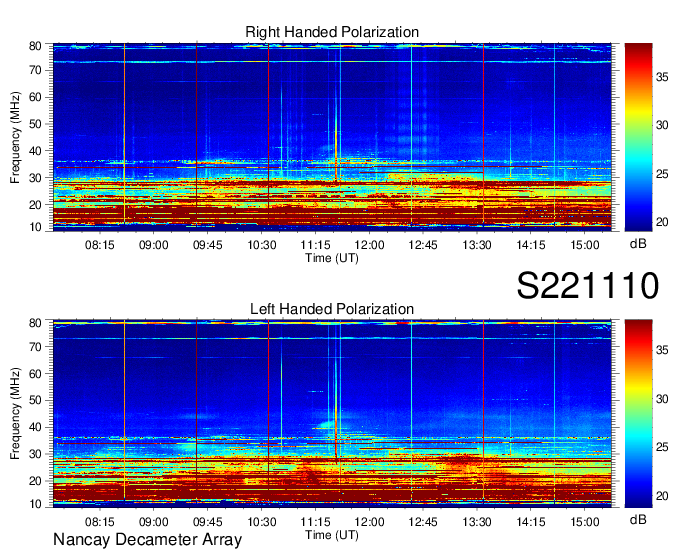The height and width of the screenshot is (552, 680).
Task: Click 30 MHz tick on Left Handed plot axis
Action: click(35, 454)
